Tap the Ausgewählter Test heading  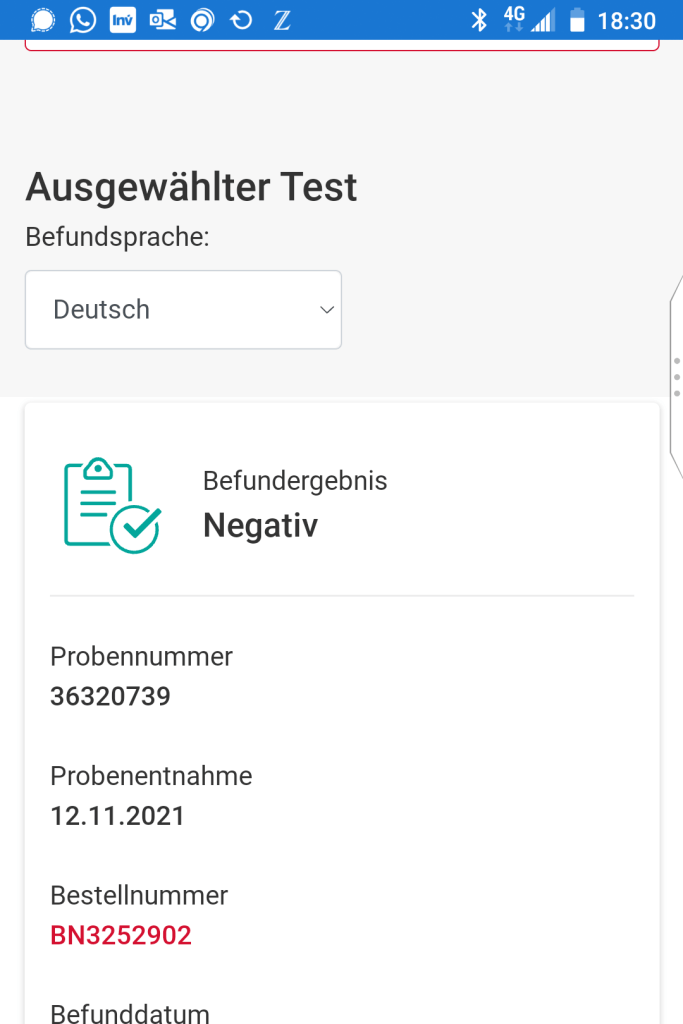click(x=191, y=187)
